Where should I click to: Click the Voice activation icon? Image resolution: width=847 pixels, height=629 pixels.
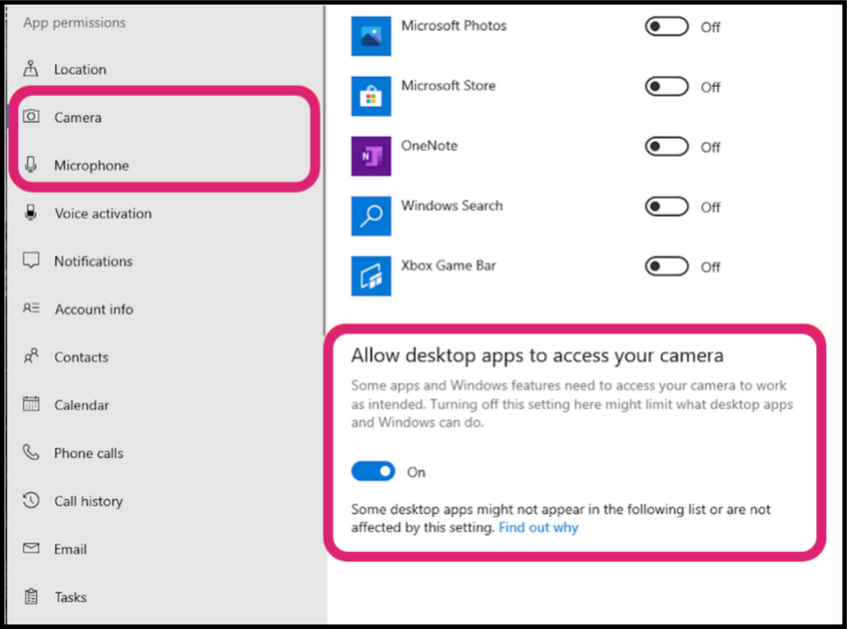click(31, 212)
